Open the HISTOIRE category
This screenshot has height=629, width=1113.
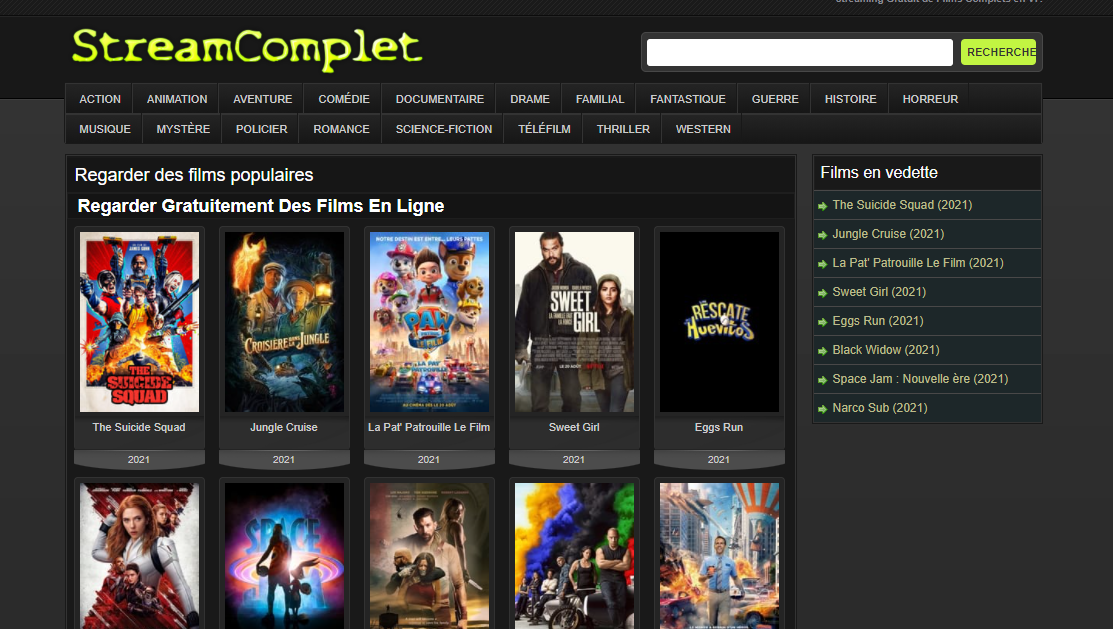850,99
